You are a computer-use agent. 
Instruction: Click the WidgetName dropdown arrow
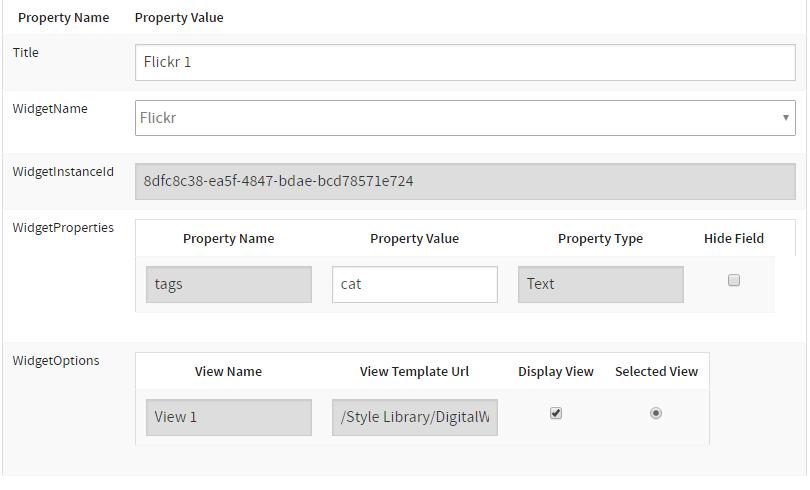coord(785,118)
